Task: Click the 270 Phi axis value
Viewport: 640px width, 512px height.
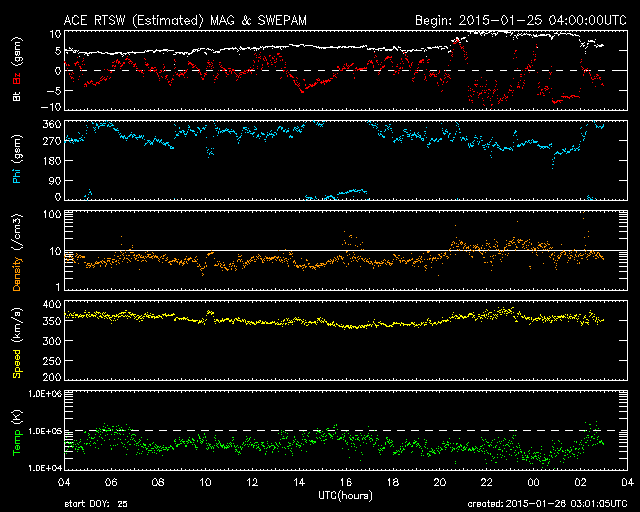Action: click(52, 141)
